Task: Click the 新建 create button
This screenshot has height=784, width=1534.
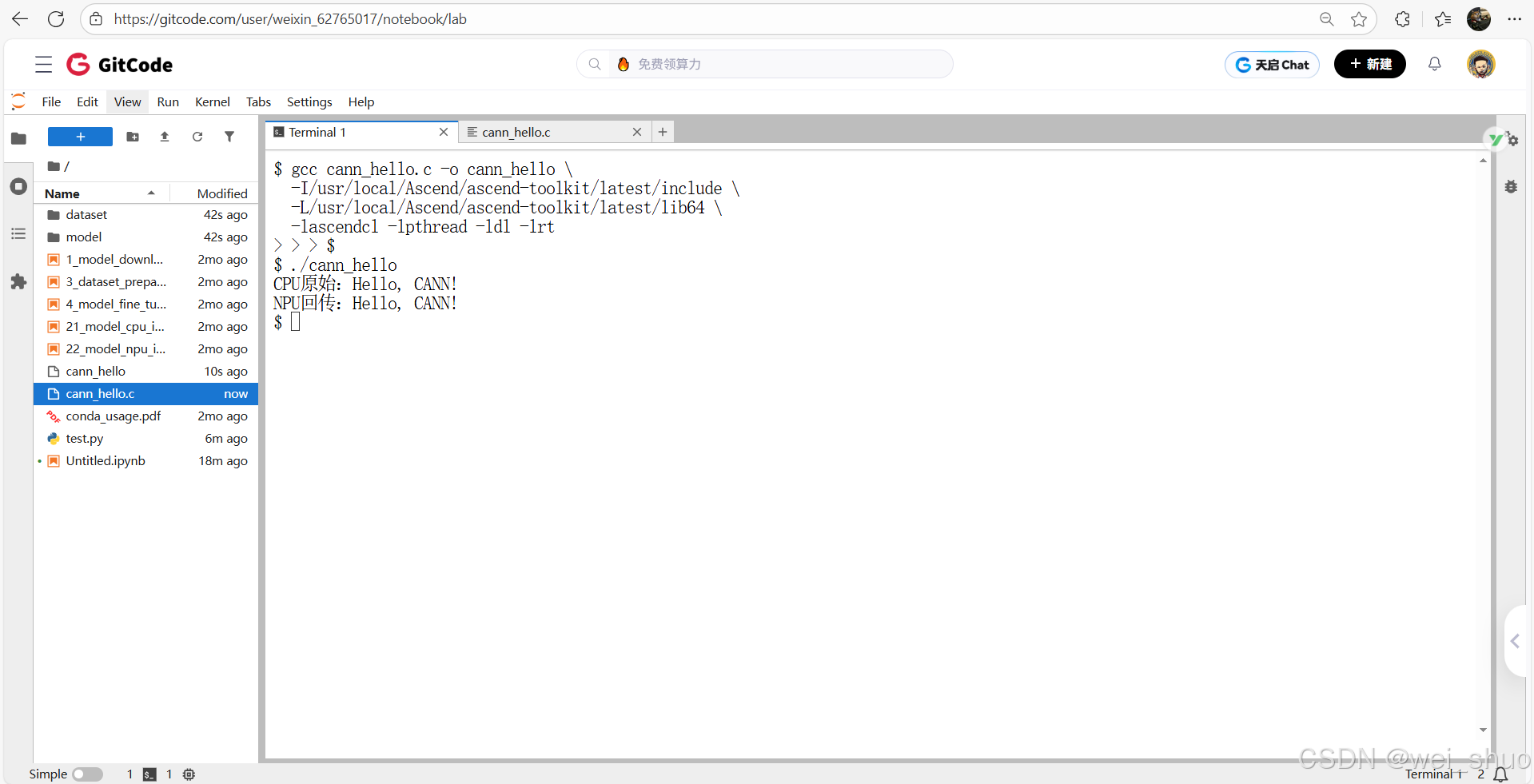Action: (1370, 64)
